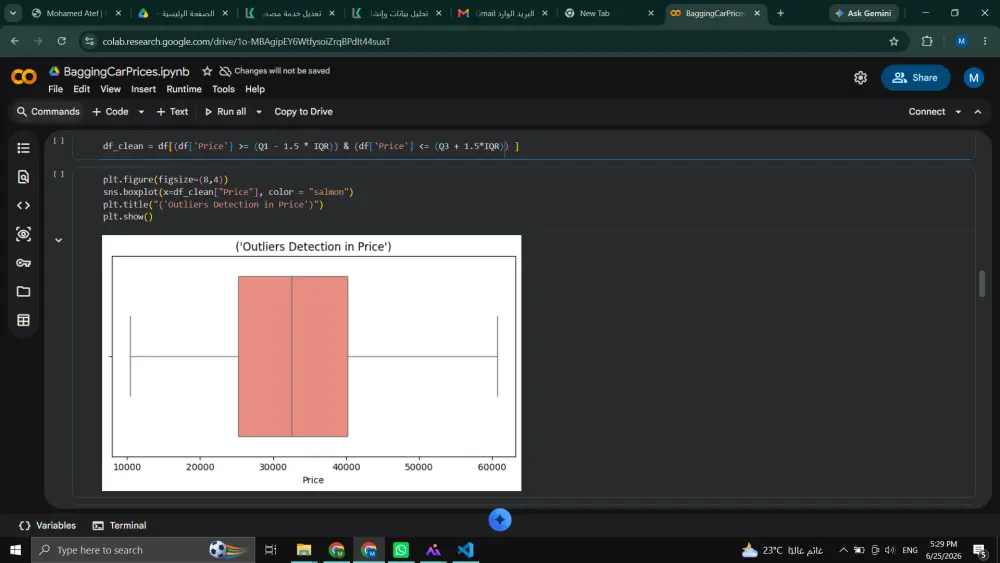Click Ask Gemini in the title bar

pos(863,13)
